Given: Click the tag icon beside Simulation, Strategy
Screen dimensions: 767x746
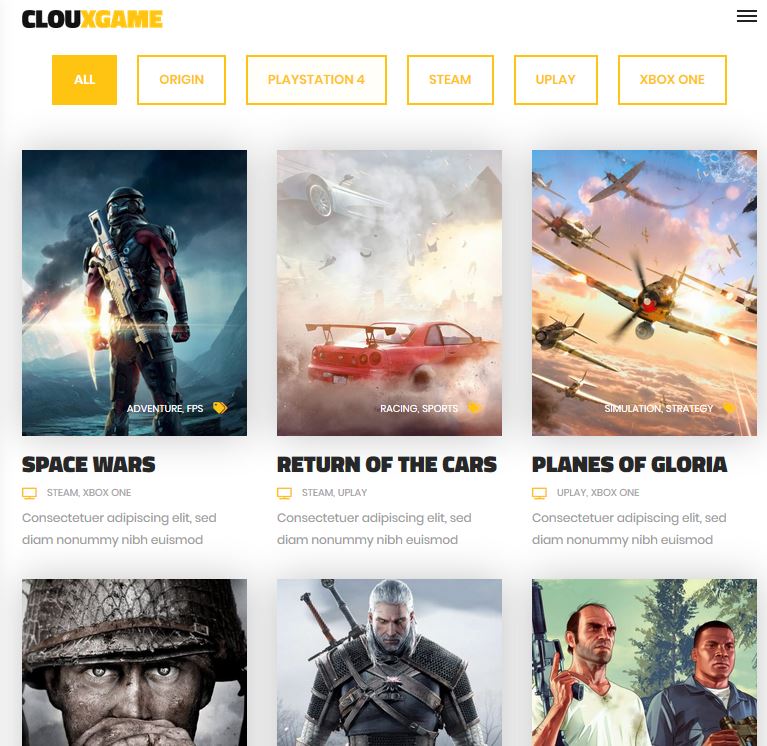Looking at the screenshot, I should click(729, 407).
